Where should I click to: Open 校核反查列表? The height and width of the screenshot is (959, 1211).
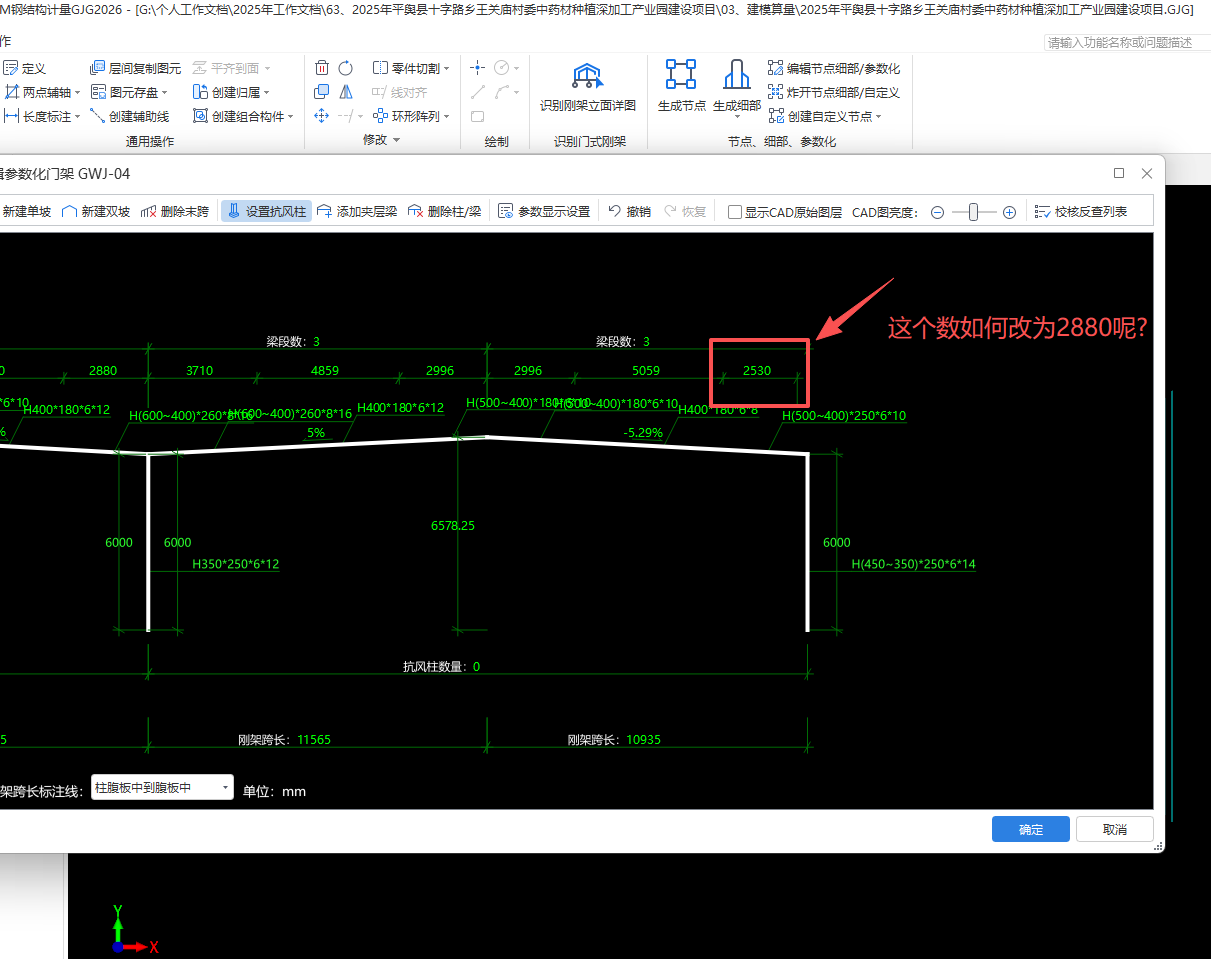coord(1081,211)
